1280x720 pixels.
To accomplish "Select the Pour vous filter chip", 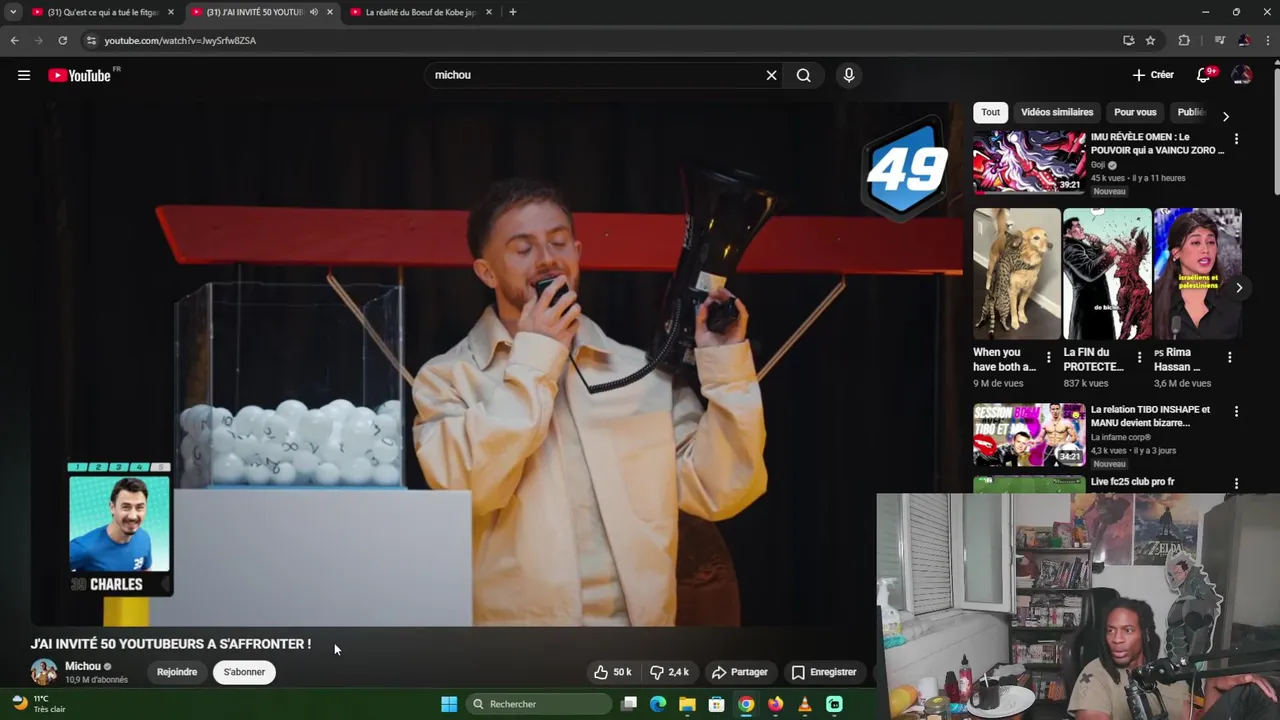I will [1135, 112].
